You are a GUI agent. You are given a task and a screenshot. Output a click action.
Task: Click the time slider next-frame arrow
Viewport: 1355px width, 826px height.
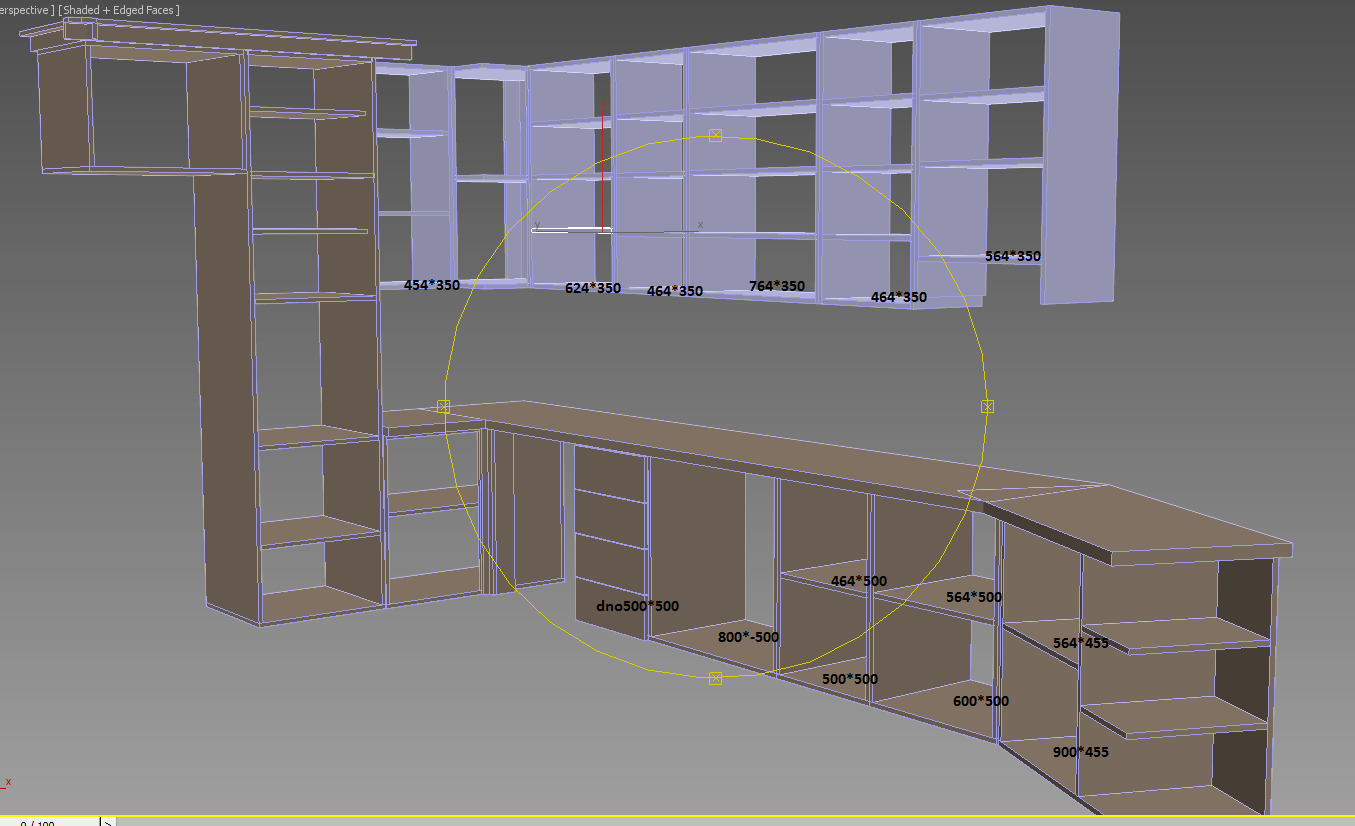click(107, 822)
